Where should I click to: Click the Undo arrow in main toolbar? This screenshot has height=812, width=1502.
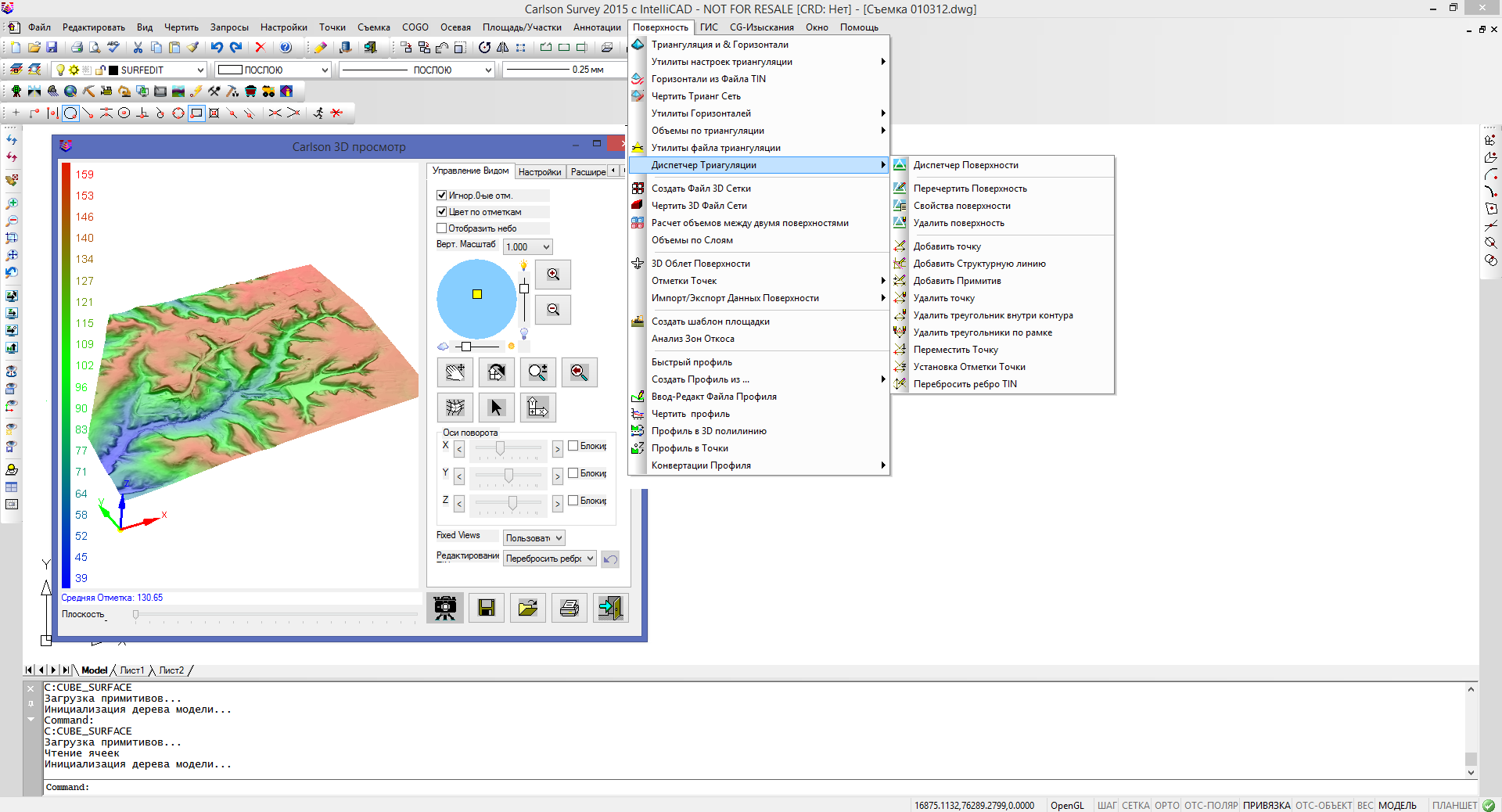point(217,48)
